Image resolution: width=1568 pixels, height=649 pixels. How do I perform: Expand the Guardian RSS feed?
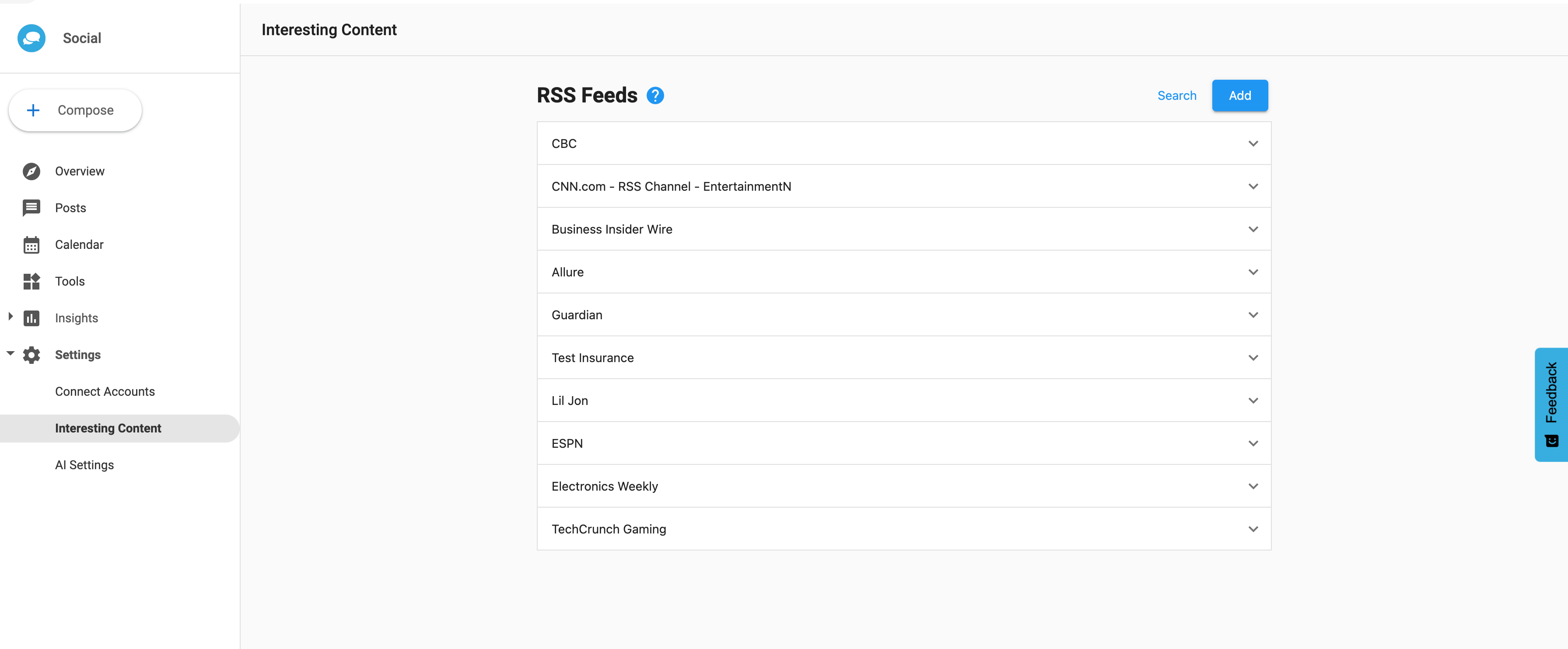(1253, 314)
